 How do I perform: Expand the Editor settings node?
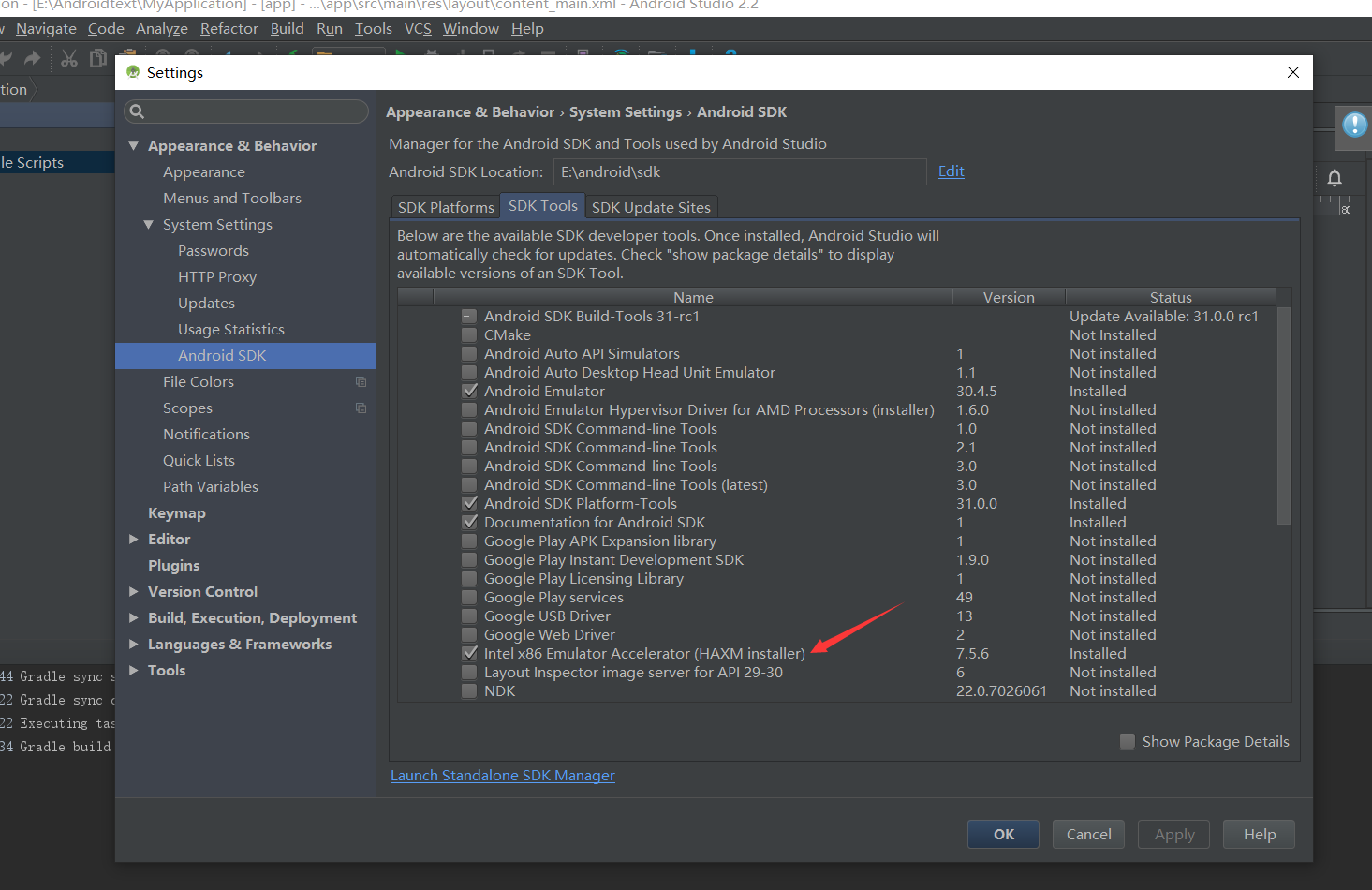tap(133, 540)
